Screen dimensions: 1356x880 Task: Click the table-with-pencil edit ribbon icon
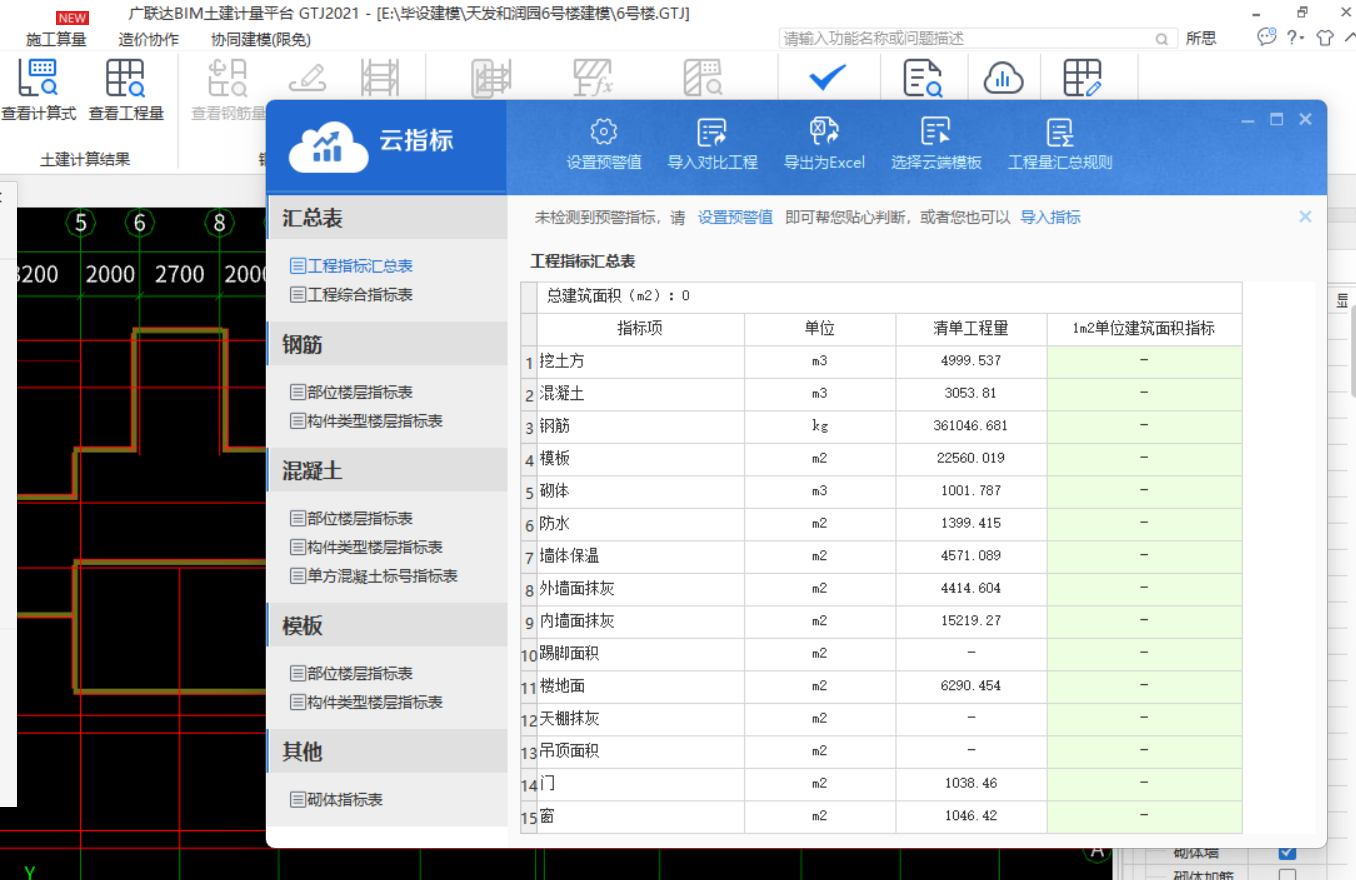[1083, 78]
